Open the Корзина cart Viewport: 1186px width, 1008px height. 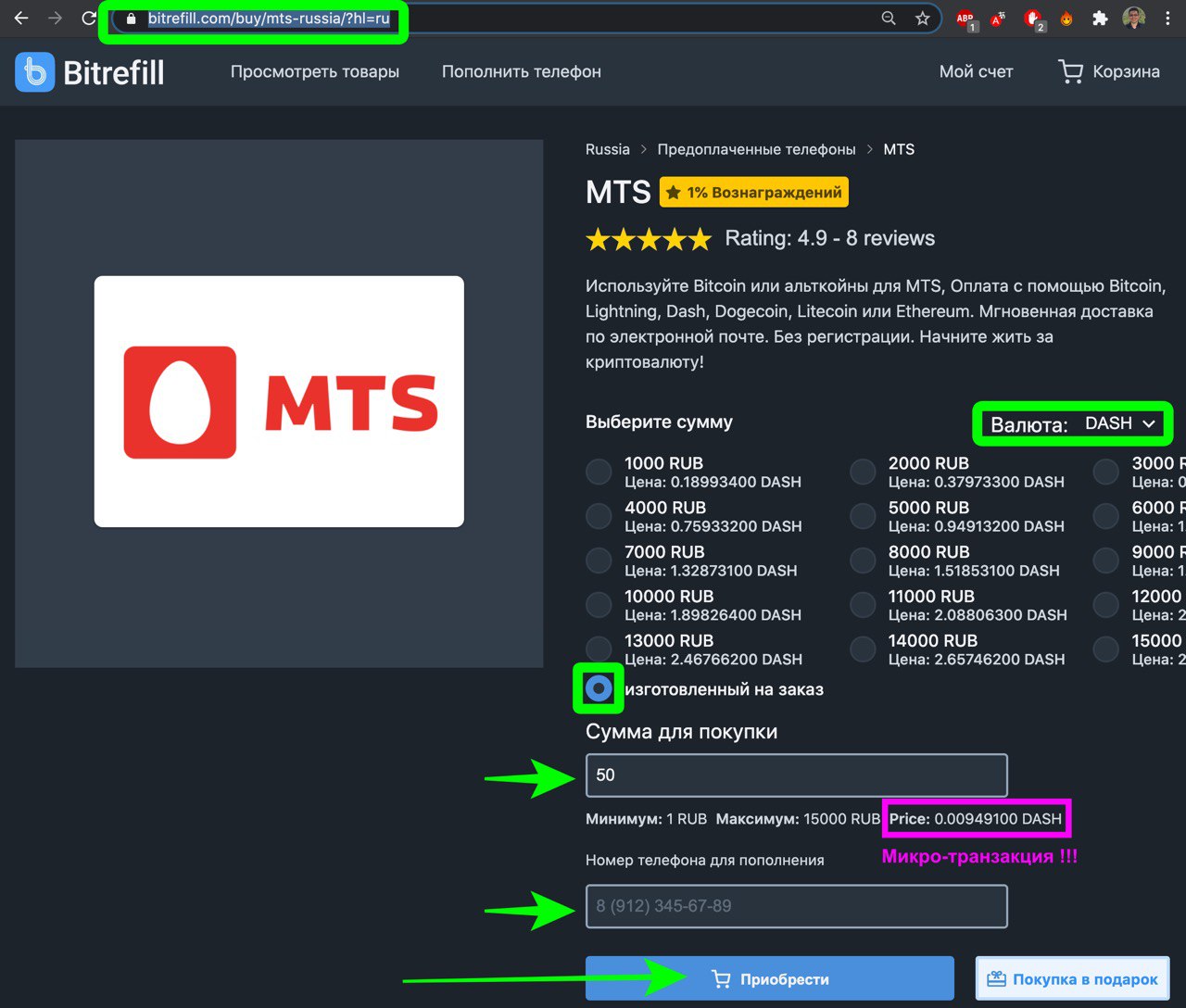point(1109,71)
